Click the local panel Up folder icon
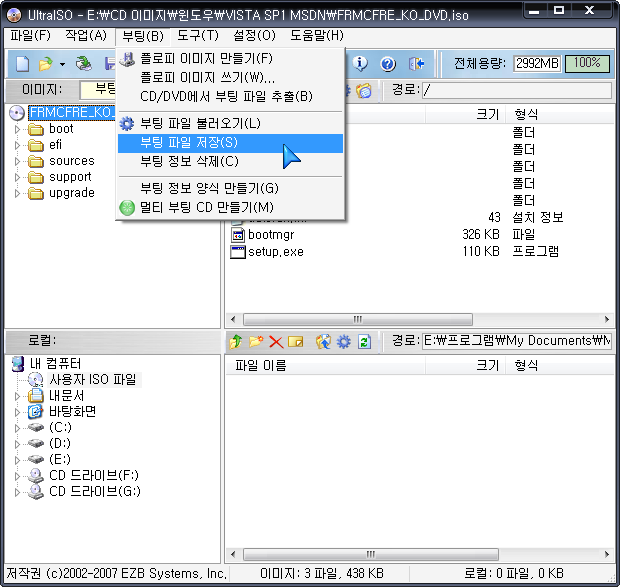Screen dimensions: 620x587 236,341
